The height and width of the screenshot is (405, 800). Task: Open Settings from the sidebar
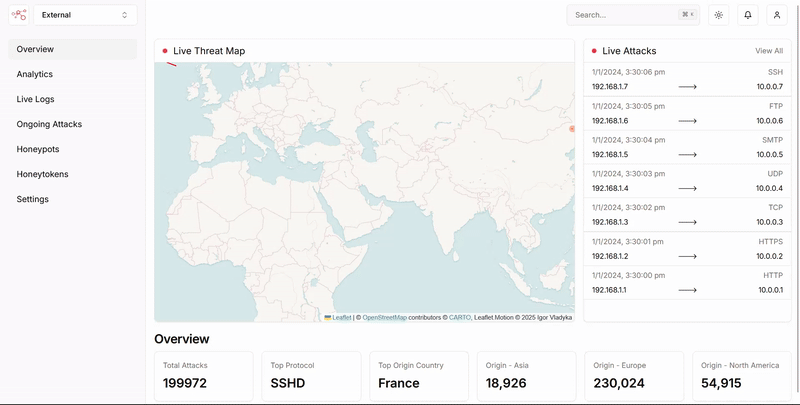coord(33,199)
